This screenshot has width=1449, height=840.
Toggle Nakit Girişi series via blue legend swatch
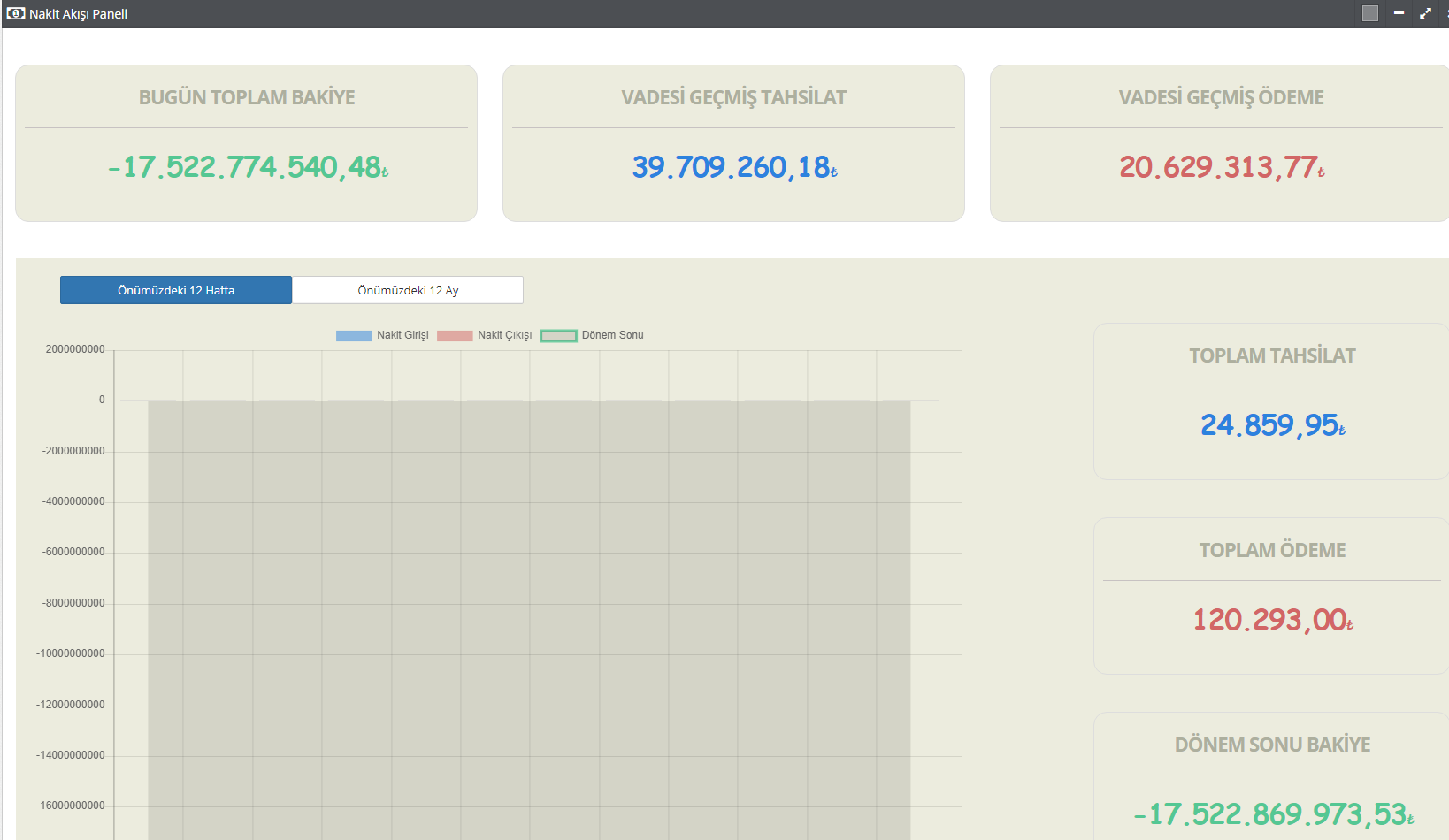coord(354,336)
